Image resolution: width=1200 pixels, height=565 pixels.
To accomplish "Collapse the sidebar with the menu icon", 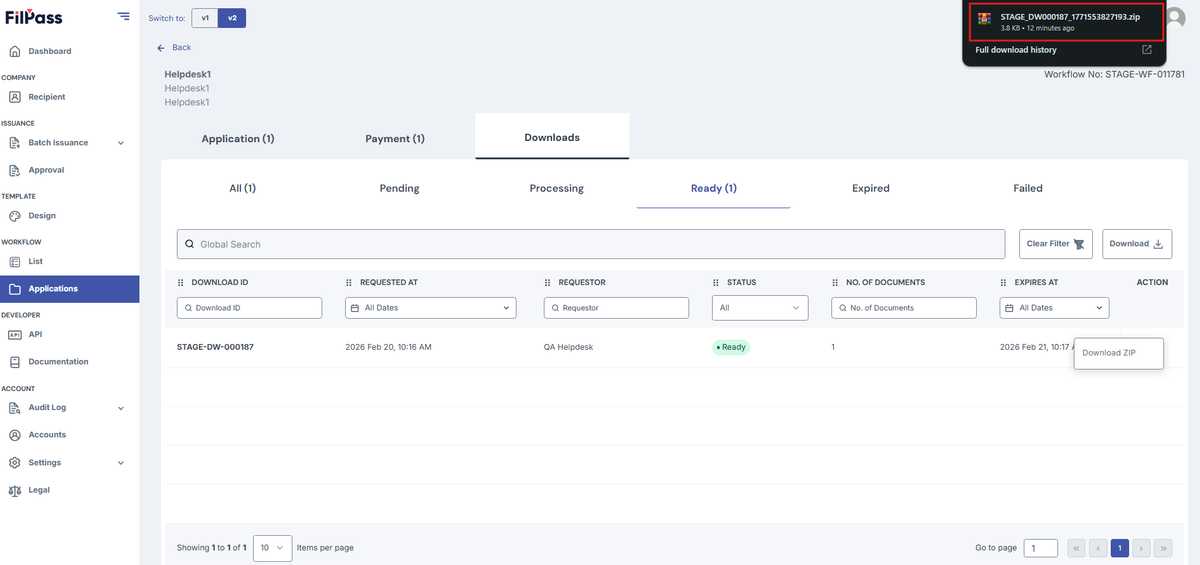I will 123,16.
